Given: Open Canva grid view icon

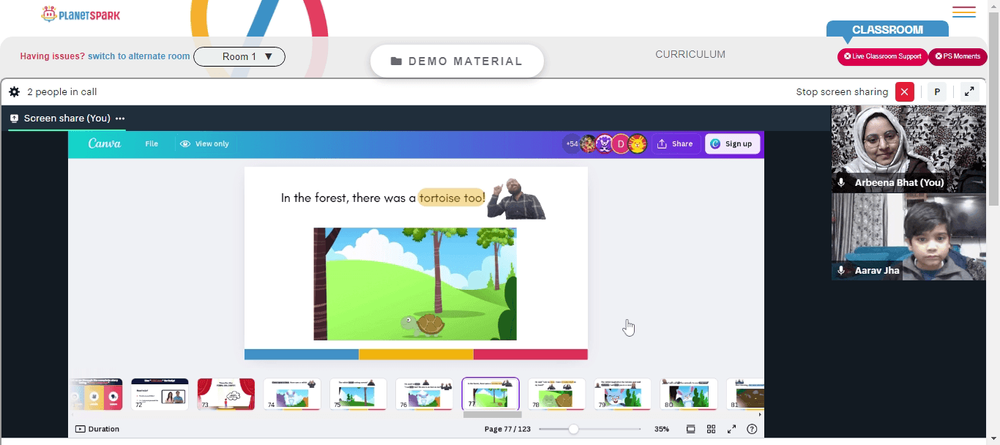Looking at the screenshot, I should pyautogui.click(x=711, y=429).
